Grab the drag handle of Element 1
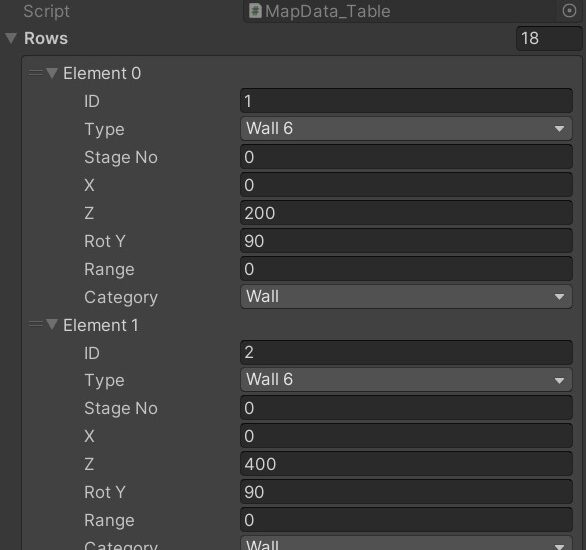This screenshot has height=550, width=586. pos(36,324)
